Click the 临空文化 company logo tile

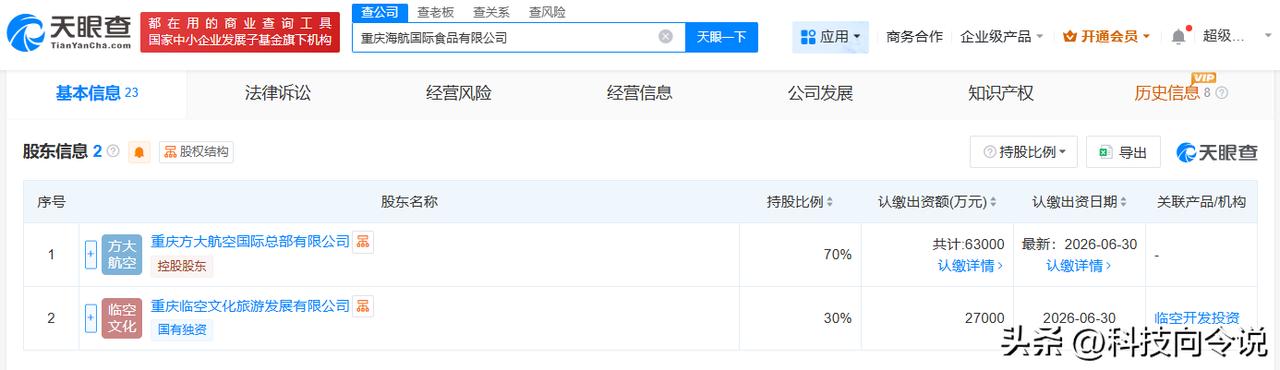coord(122,318)
